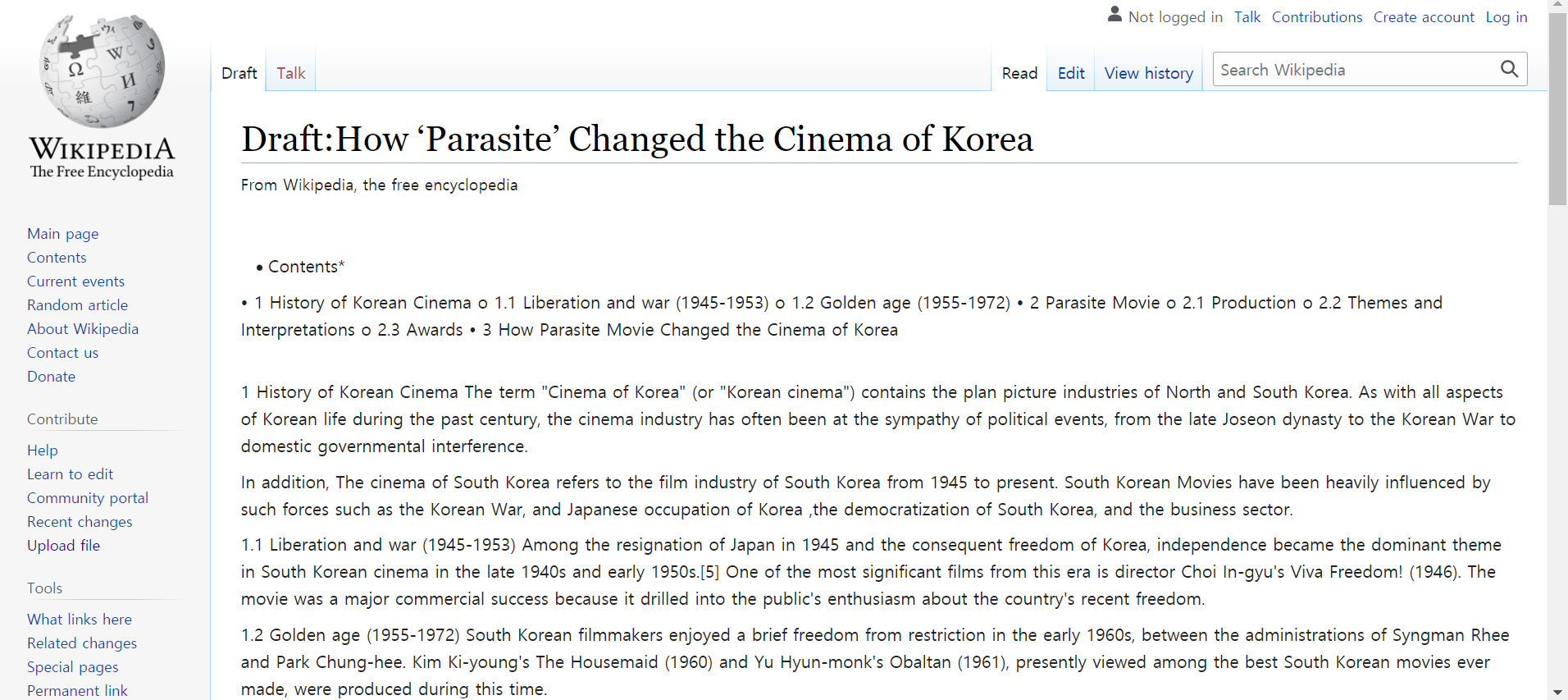Open Current events in sidebar
The image size is (1568, 700).
tap(76, 281)
